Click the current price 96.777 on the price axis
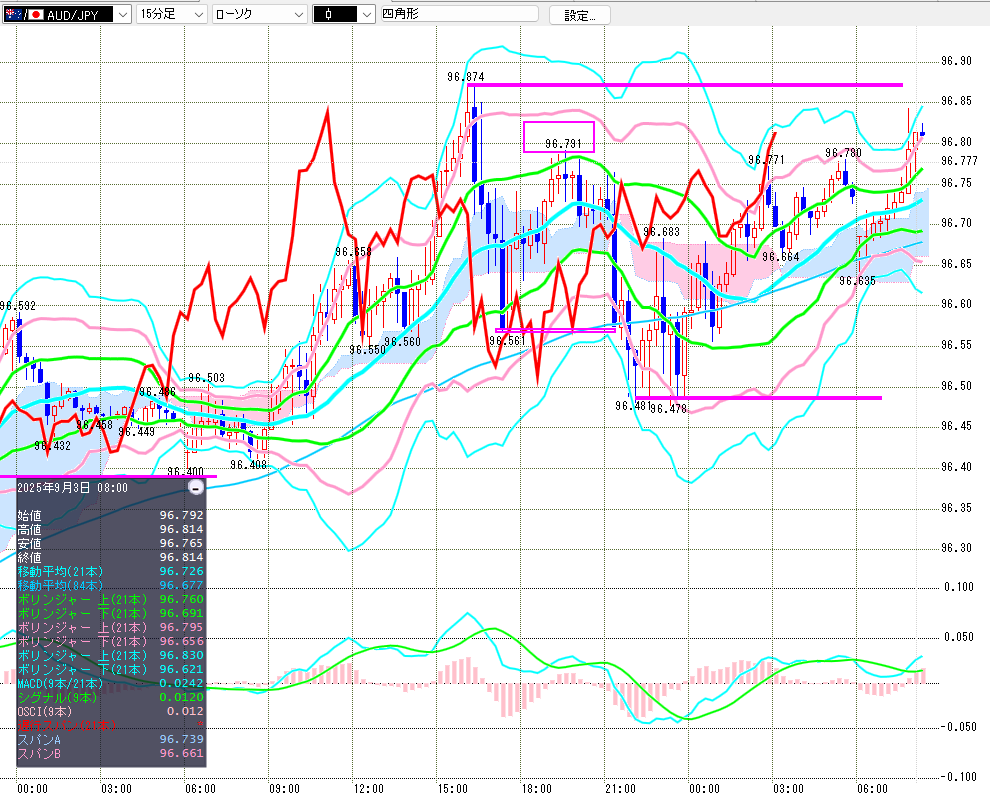The image size is (990, 798). 959,161
